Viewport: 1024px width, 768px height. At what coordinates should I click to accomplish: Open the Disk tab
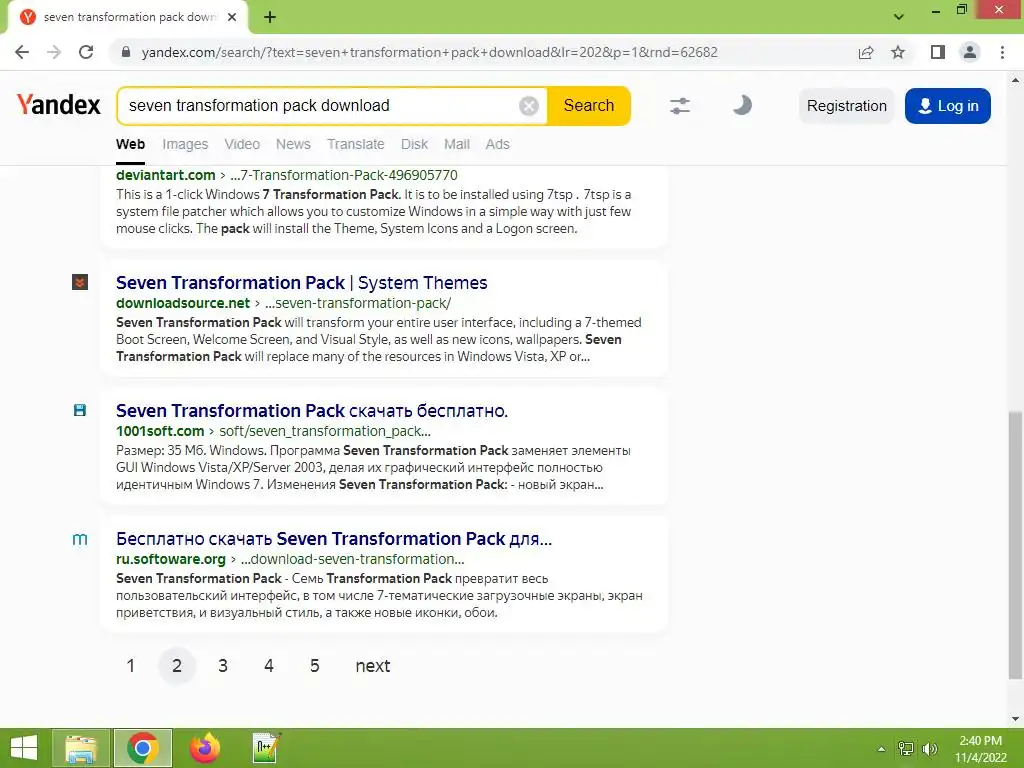[414, 144]
